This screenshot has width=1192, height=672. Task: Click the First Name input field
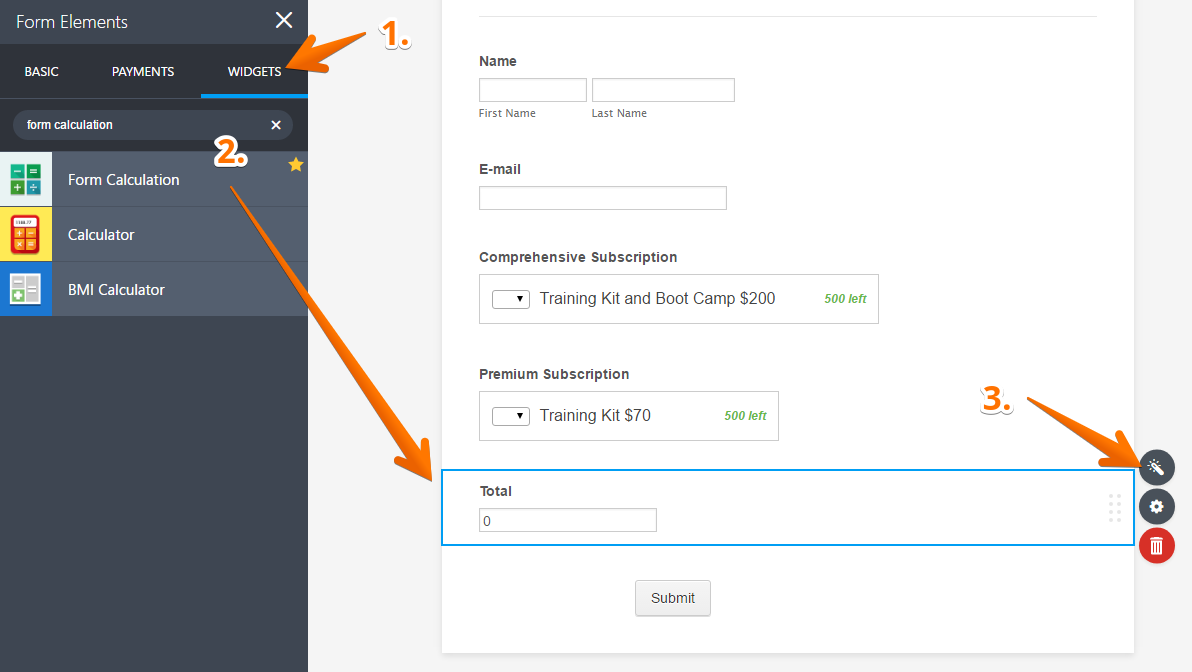click(533, 90)
